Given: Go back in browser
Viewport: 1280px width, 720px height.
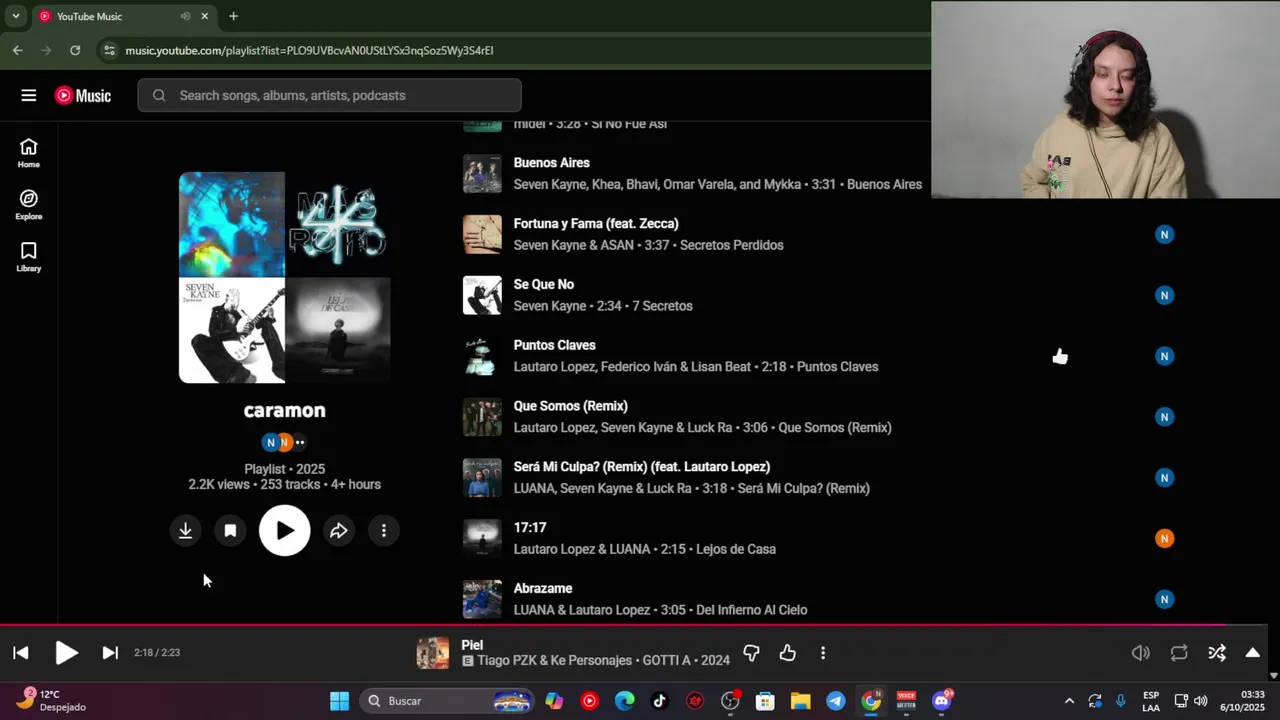Looking at the screenshot, I should [17, 50].
